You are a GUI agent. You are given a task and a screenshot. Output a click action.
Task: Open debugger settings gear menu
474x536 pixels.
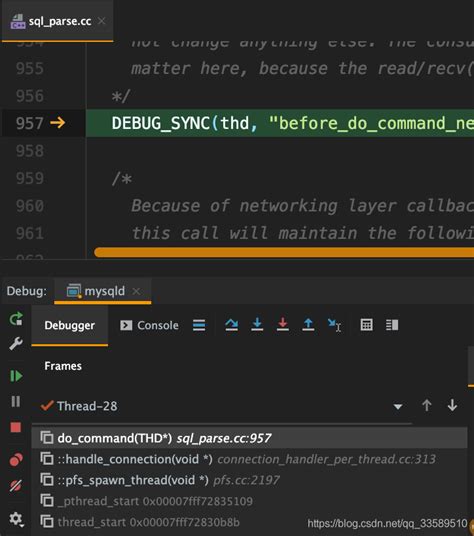point(16,519)
